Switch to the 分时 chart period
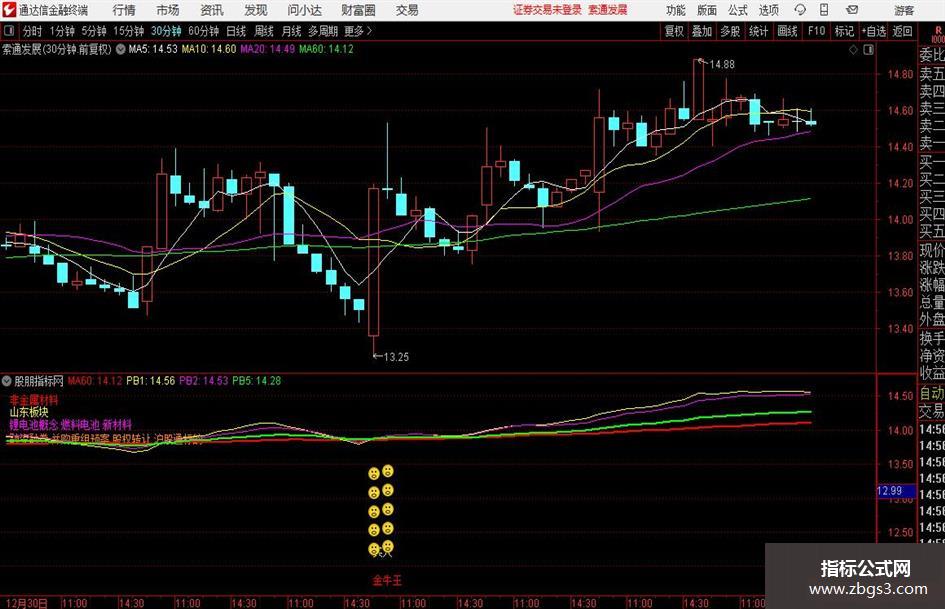945x609 pixels. point(32,31)
